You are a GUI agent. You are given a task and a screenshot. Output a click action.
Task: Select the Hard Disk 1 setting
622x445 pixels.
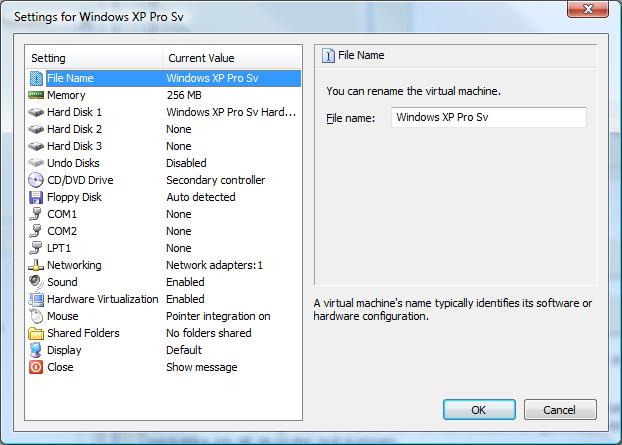[163, 112]
